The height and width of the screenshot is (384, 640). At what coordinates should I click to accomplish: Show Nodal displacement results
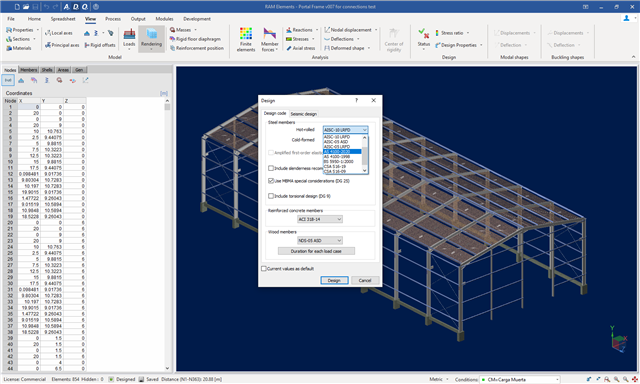[348, 30]
